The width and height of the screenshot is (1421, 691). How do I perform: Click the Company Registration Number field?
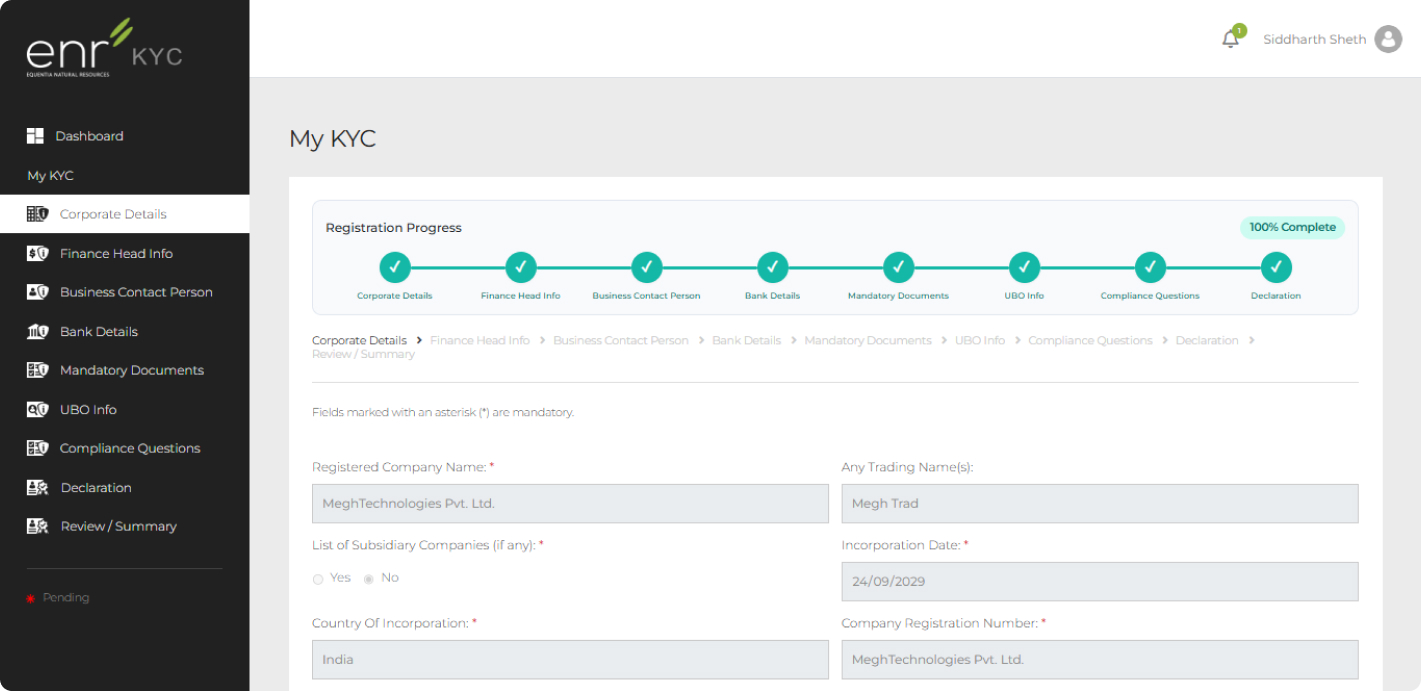pyautogui.click(x=1100, y=659)
